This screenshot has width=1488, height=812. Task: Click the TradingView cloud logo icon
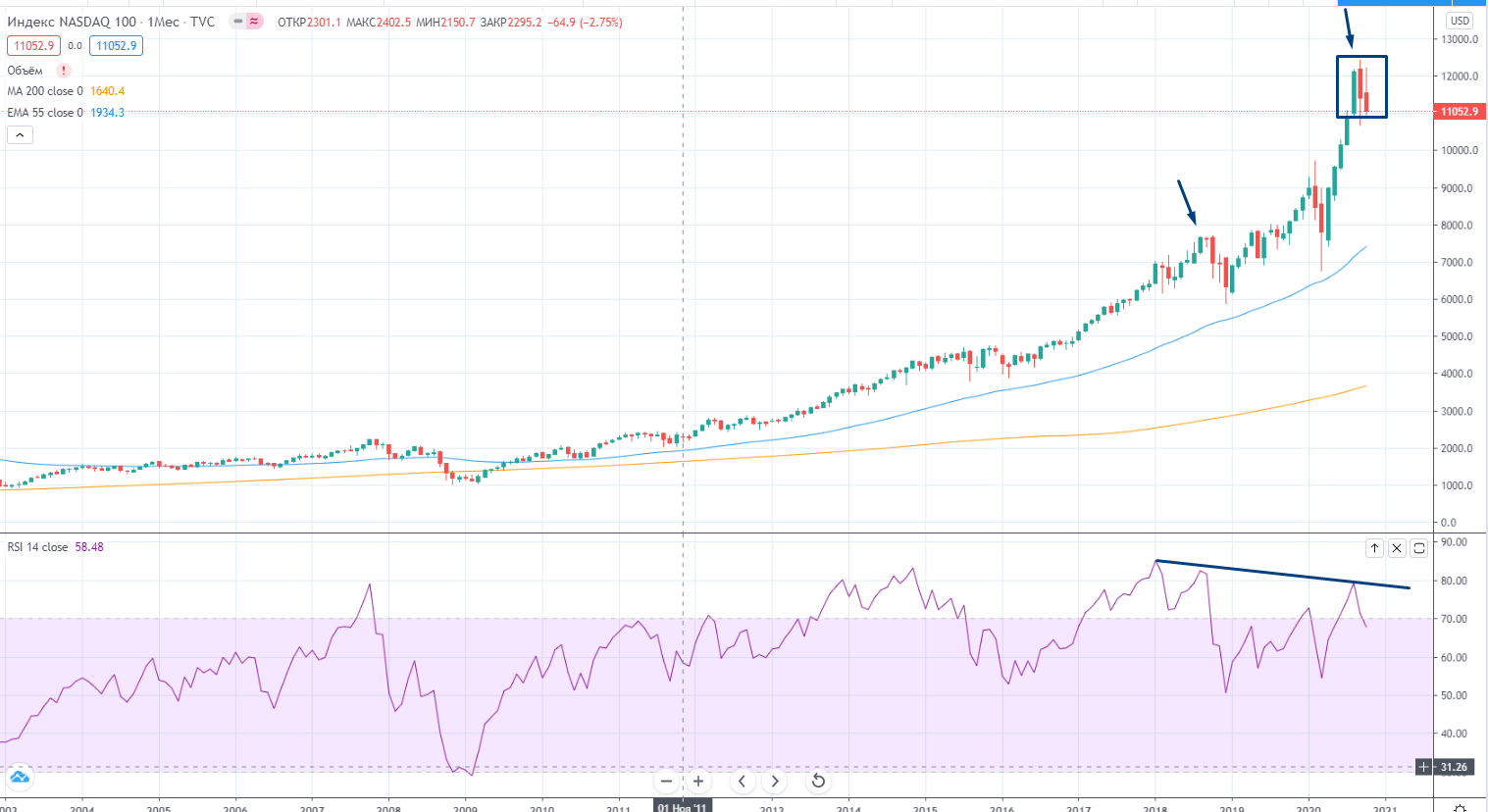(19, 778)
